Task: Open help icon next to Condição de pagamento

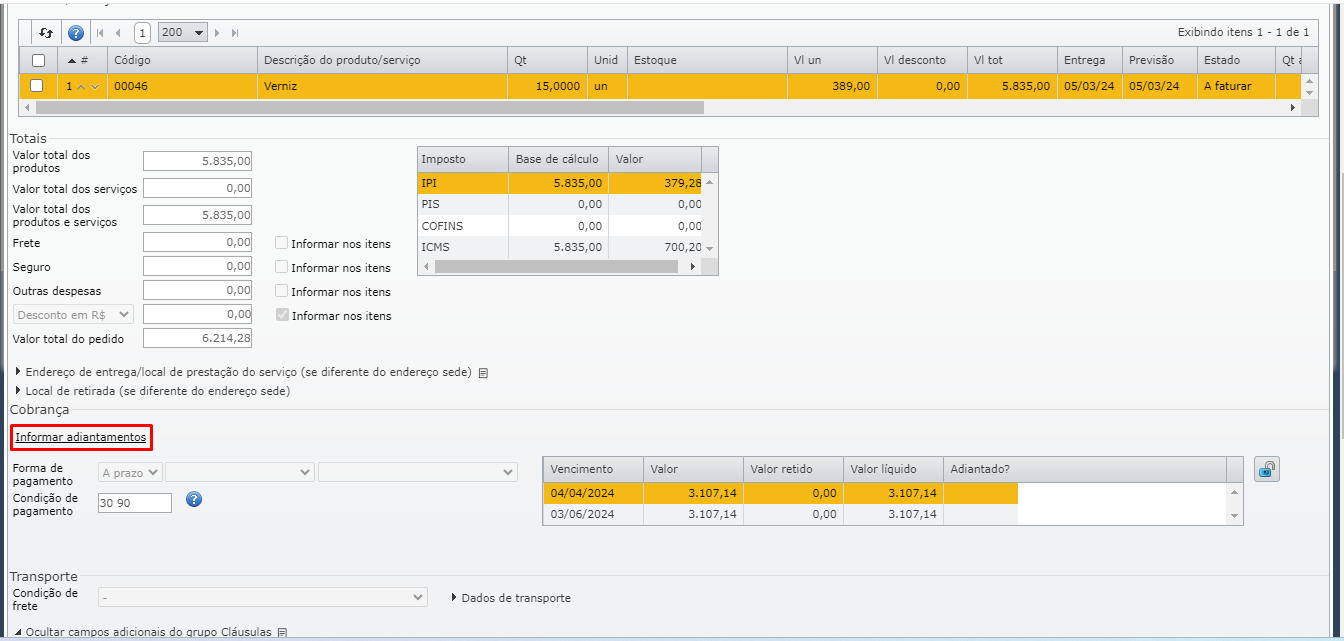Action: click(194, 499)
